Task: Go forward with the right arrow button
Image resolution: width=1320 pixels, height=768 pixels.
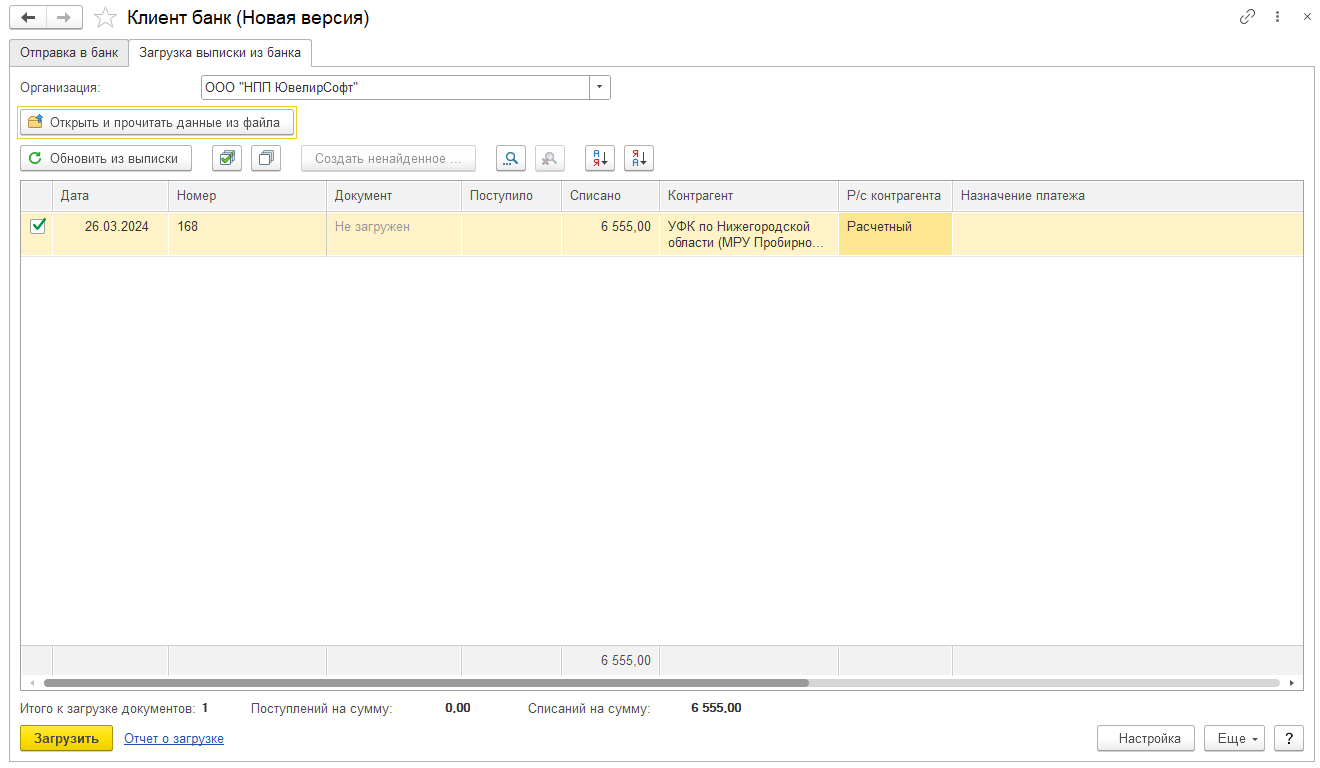Action: (63, 17)
